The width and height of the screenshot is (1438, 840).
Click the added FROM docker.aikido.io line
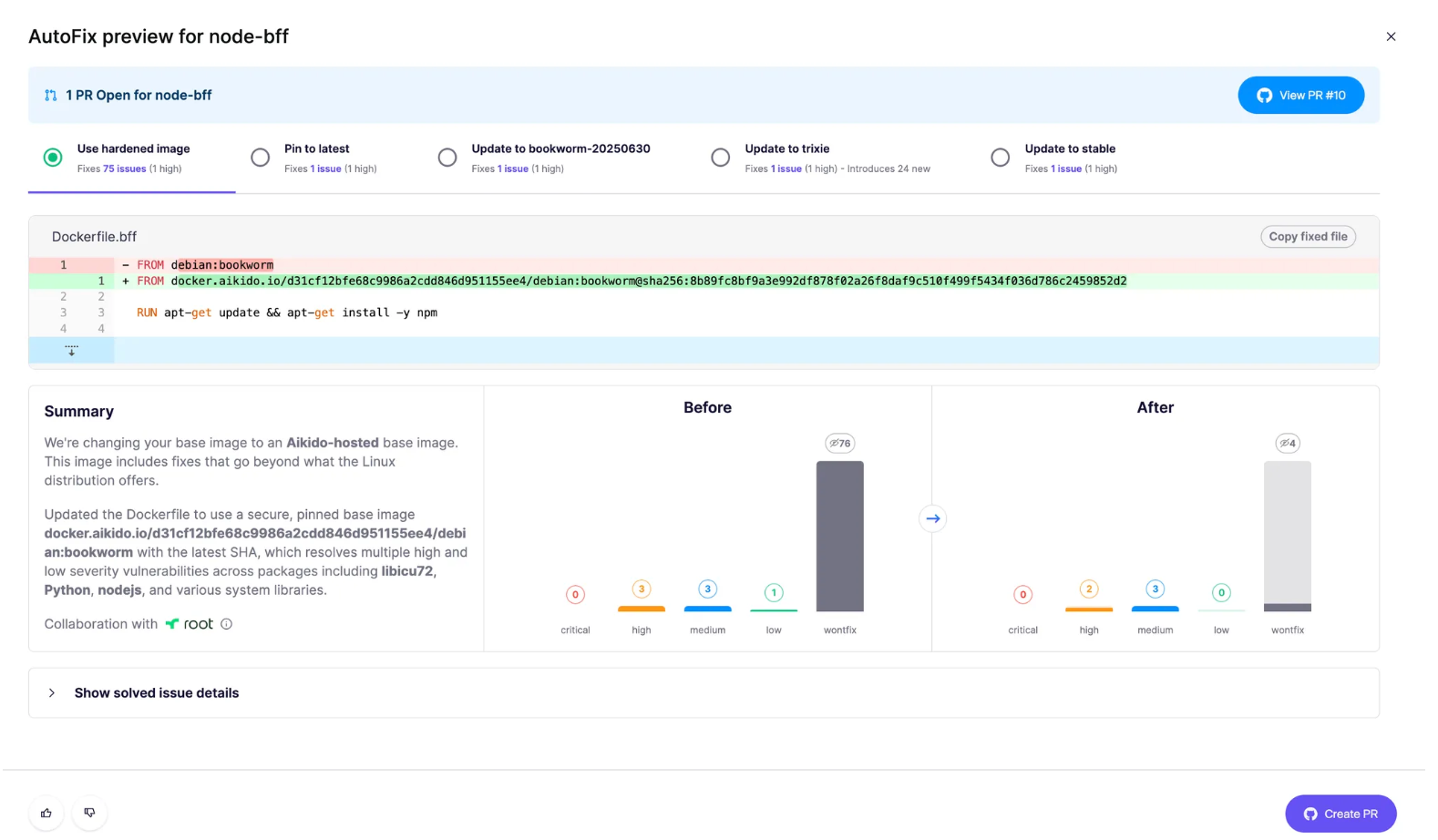[703, 281]
